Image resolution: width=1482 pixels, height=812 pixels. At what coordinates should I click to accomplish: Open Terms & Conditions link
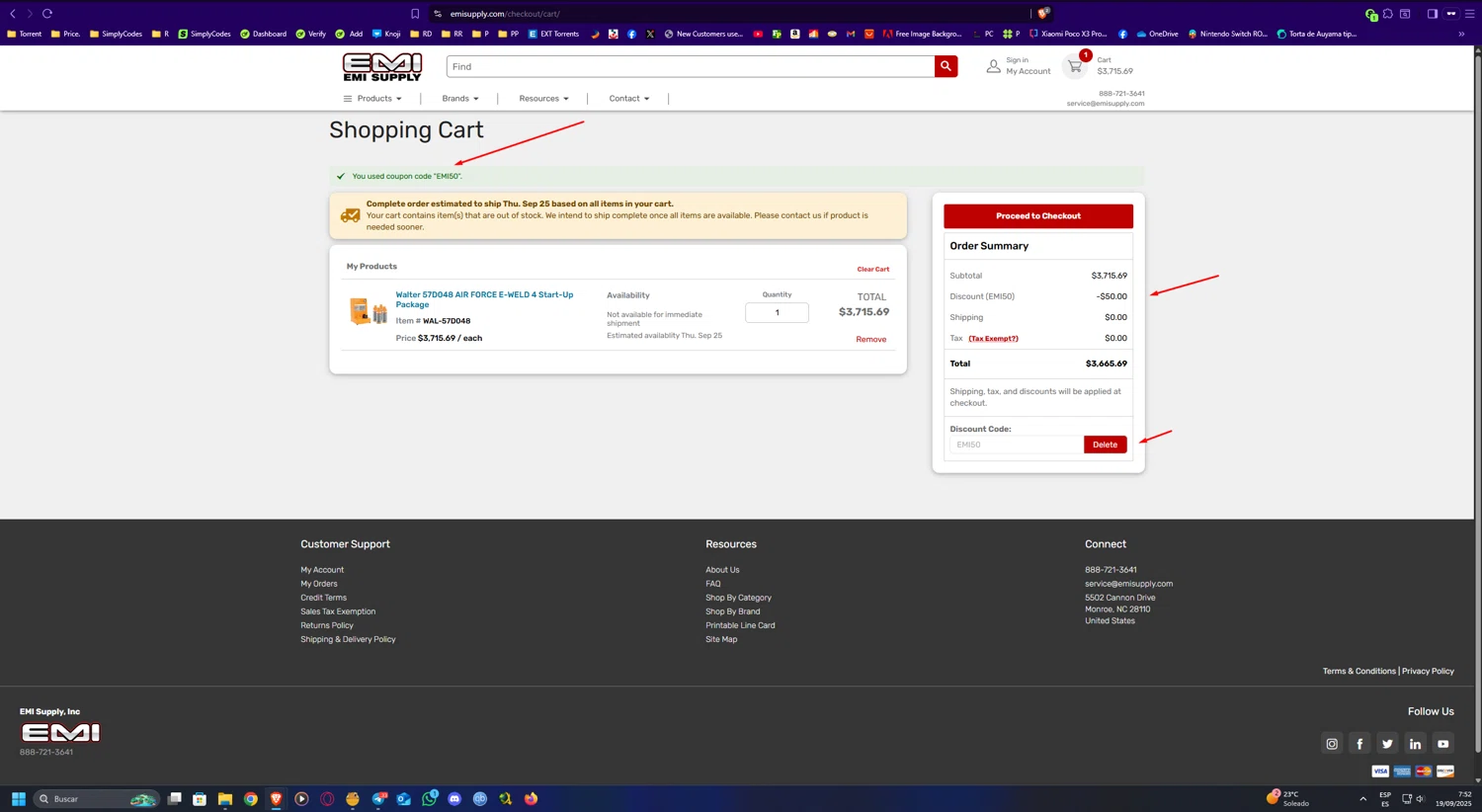tap(1358, 672)
